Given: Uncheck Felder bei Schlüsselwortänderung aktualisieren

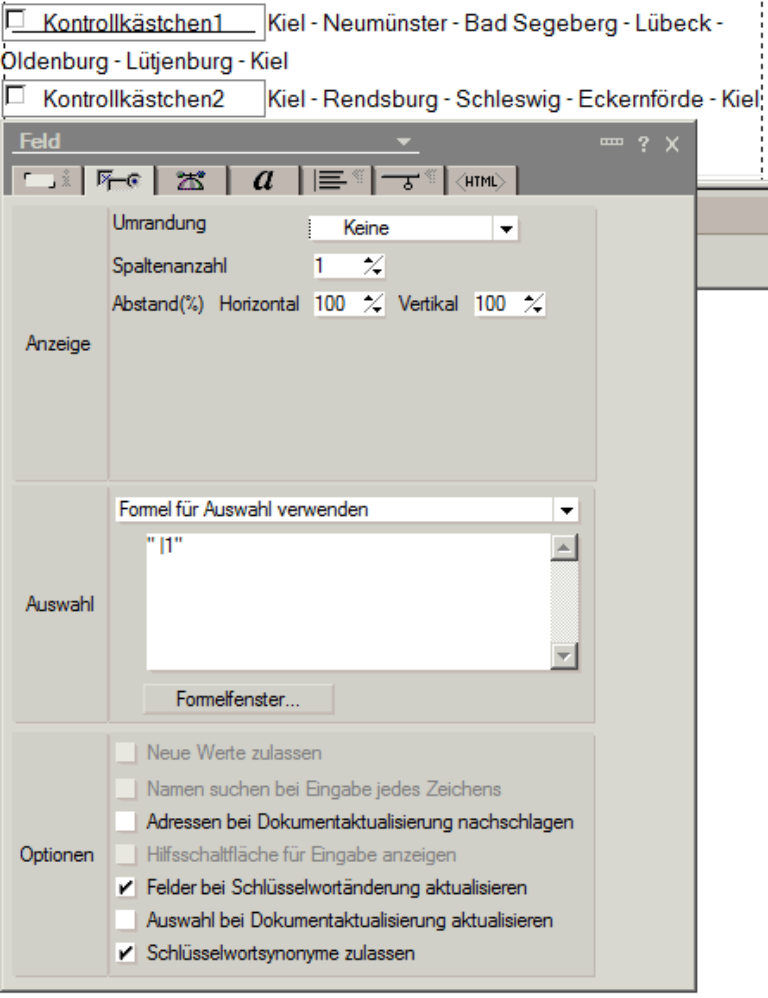Looking at the screenshot, I should [x=126, y=887].
